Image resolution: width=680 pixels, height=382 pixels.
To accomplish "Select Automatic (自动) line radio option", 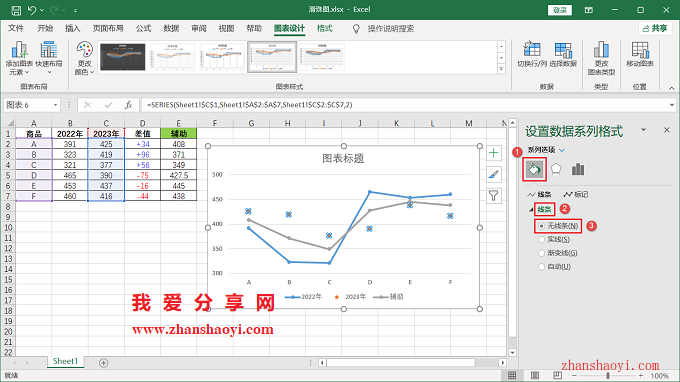I will coord(541,267).
